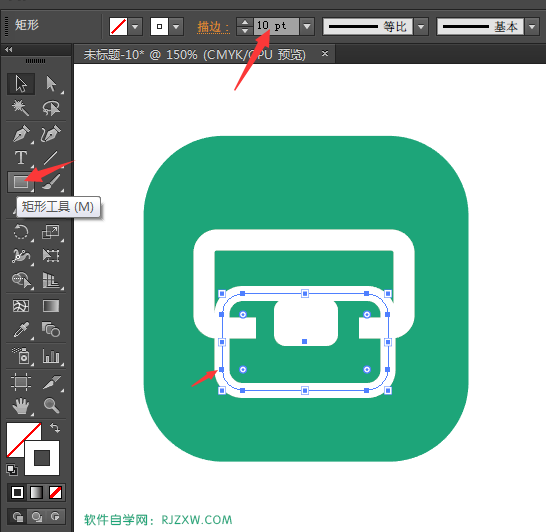
Task: Click the 10 pt stroke weight field
Action: click(276, 26)
